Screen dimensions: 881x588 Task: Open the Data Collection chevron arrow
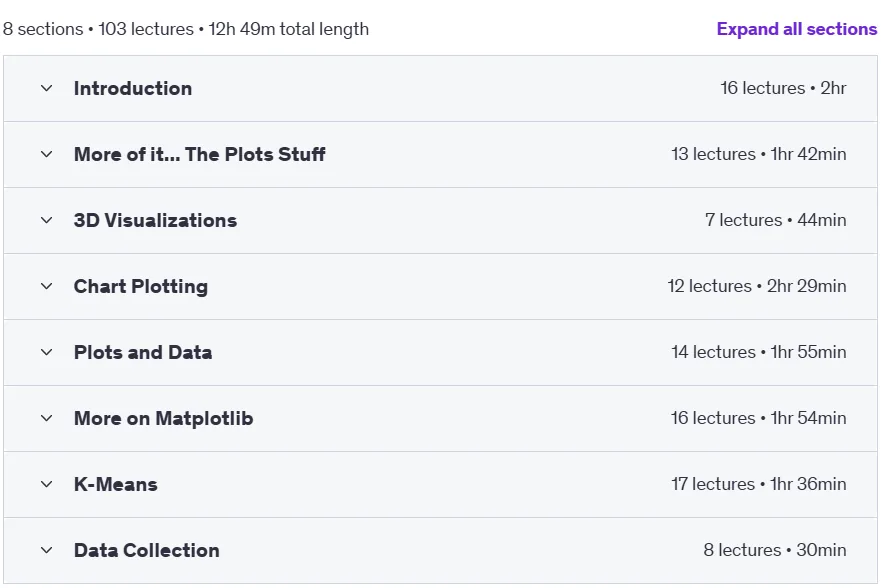coord(47,550)
